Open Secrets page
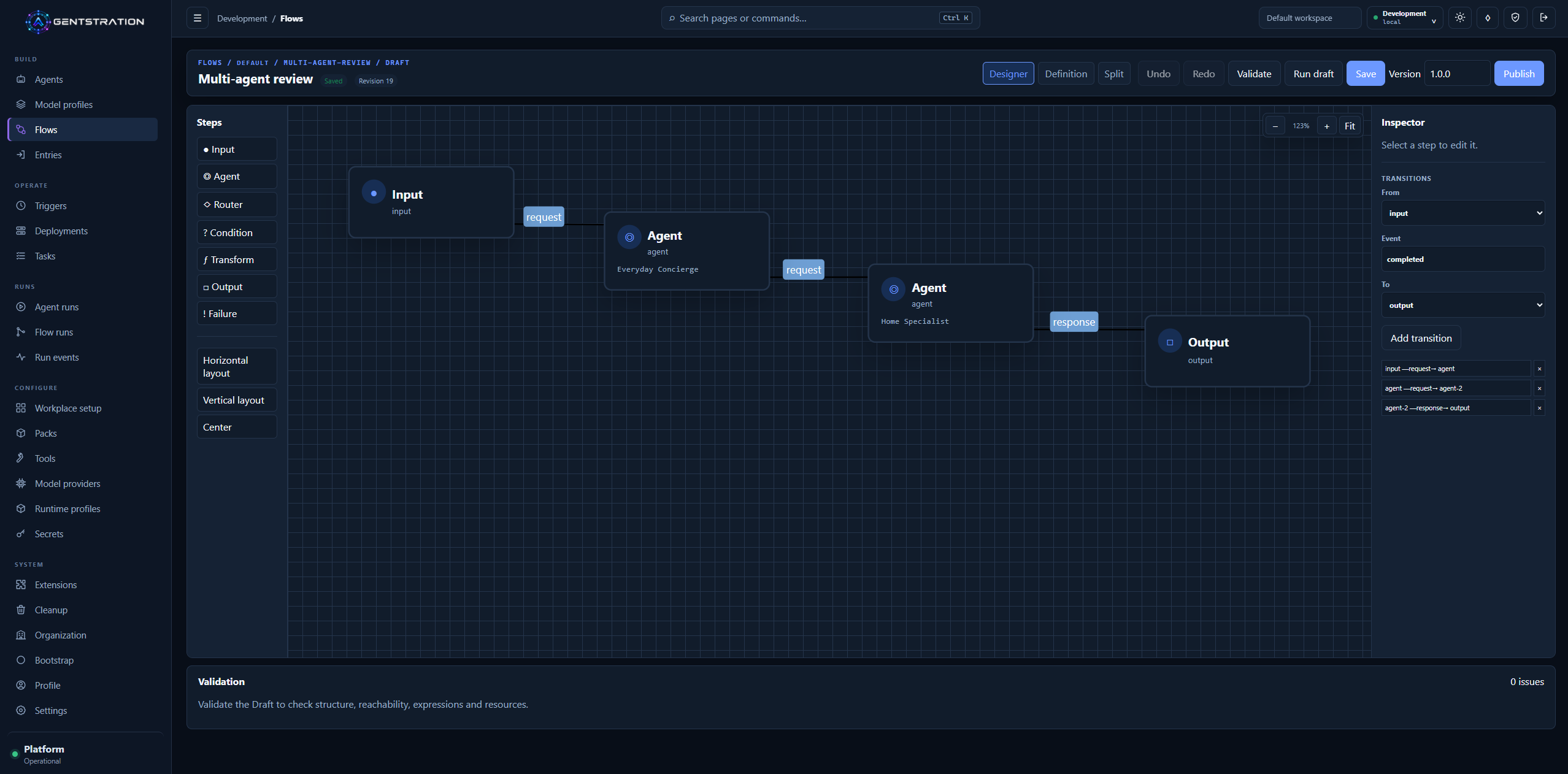Image resolution: width=1568 pixels, height=774 pixels. 82,534
